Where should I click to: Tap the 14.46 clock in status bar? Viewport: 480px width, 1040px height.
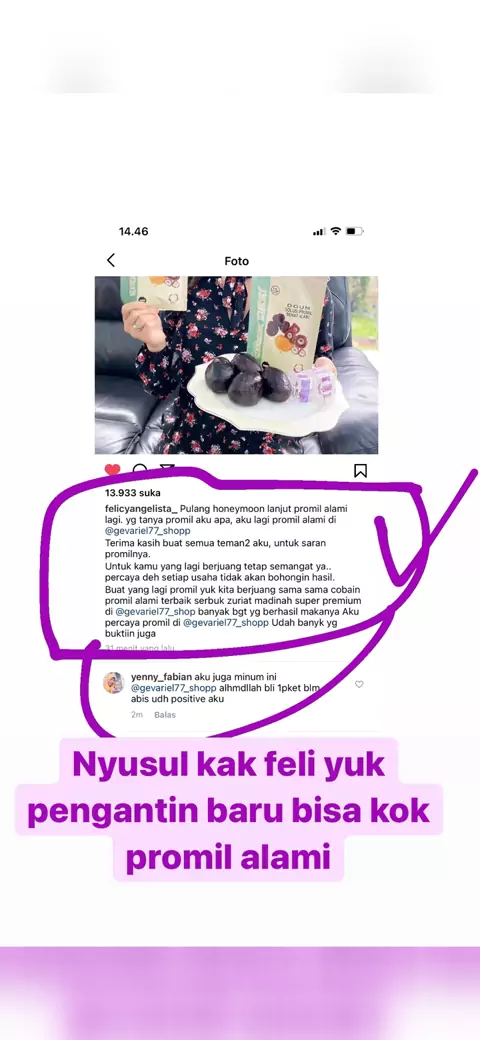pos(133,231)
